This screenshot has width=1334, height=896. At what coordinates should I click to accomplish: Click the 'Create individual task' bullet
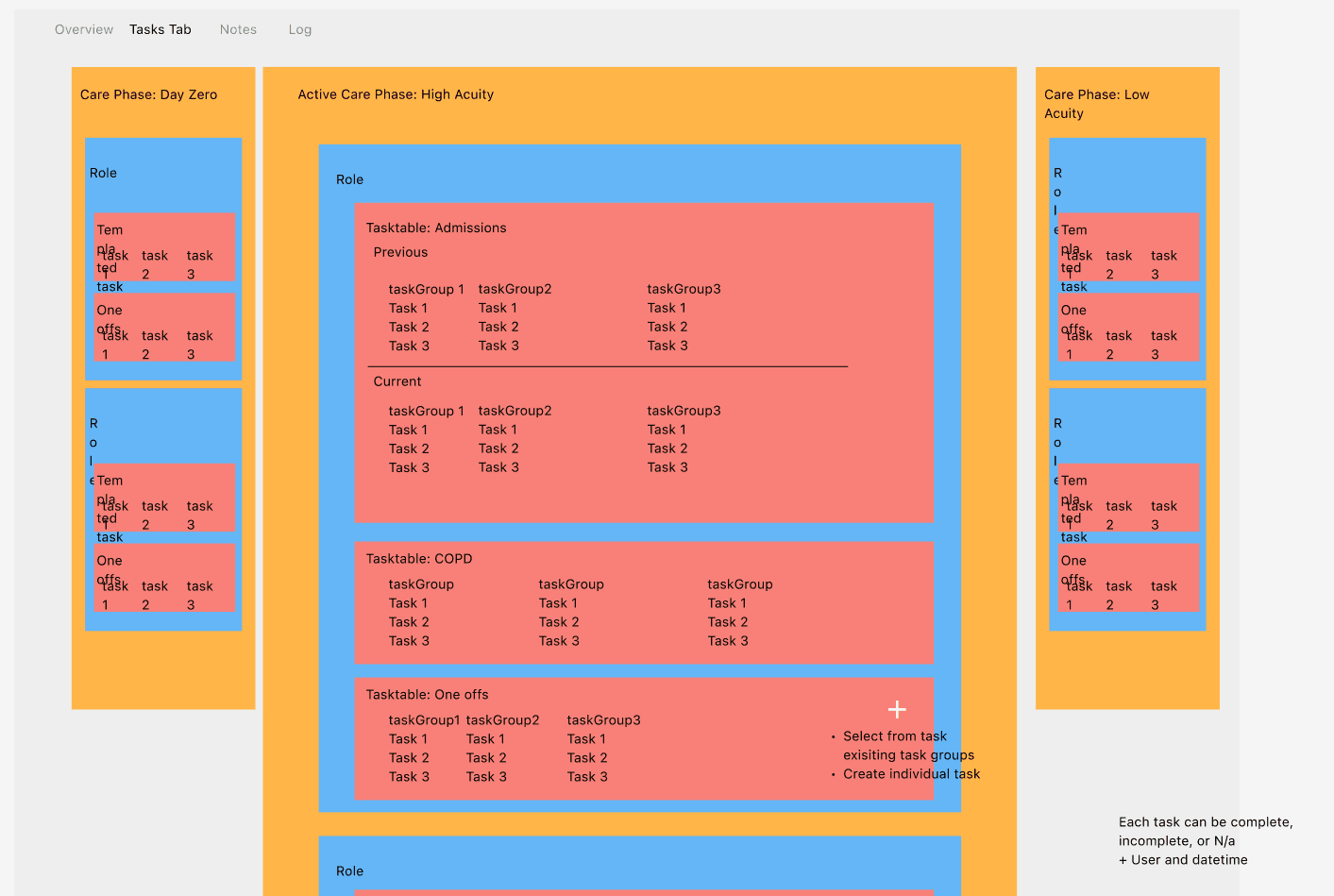click(912, 774)
